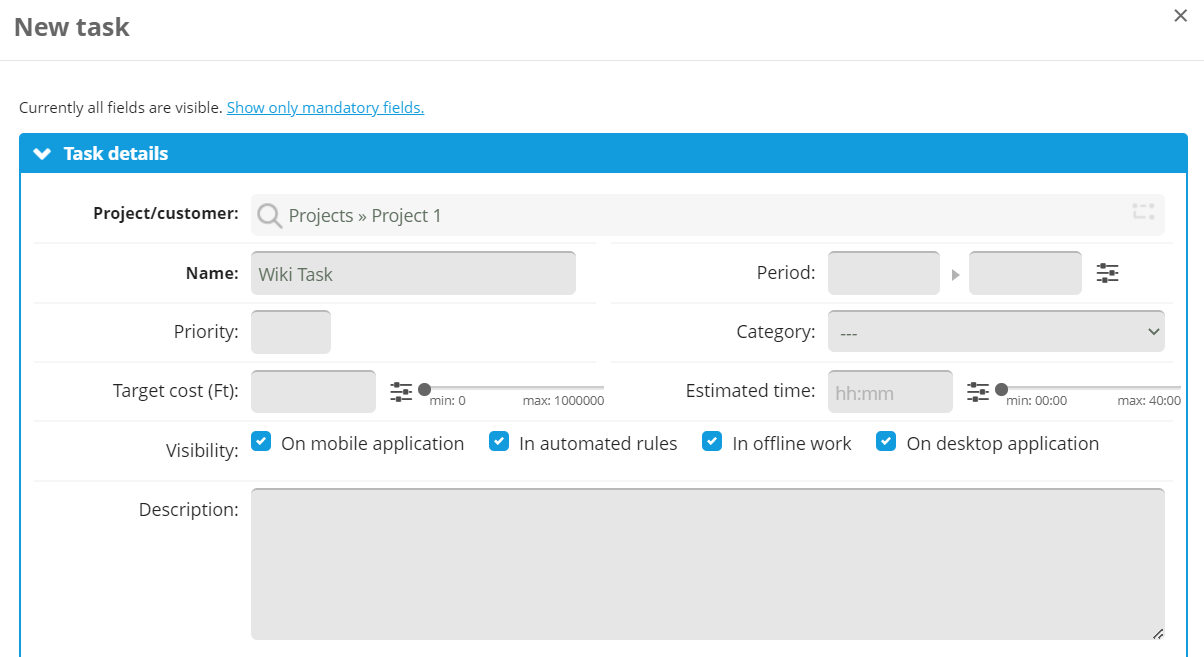Uncheck On desktop application checkbox
The image size is (1204, 657).
(886, 442)
